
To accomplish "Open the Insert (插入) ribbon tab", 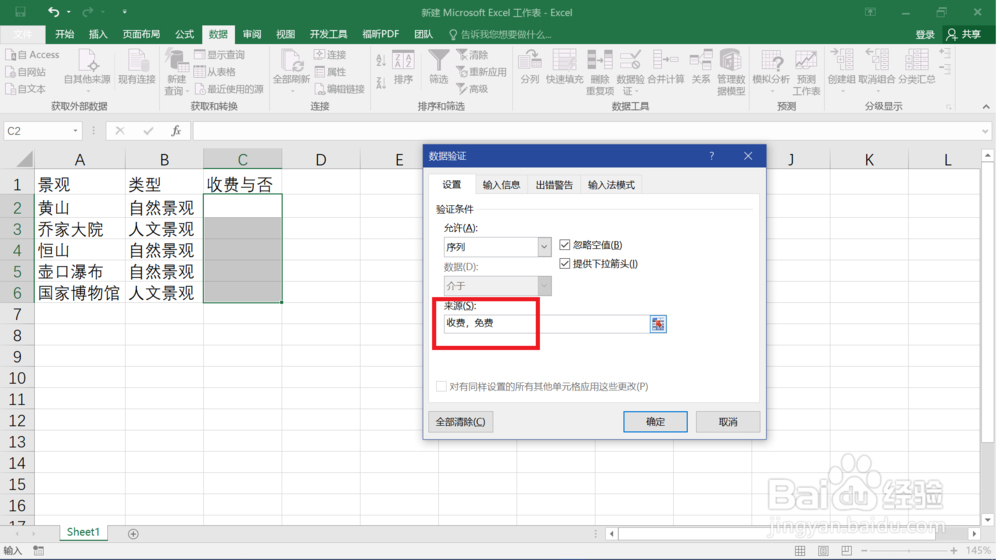I will click(x=98, y=34).
